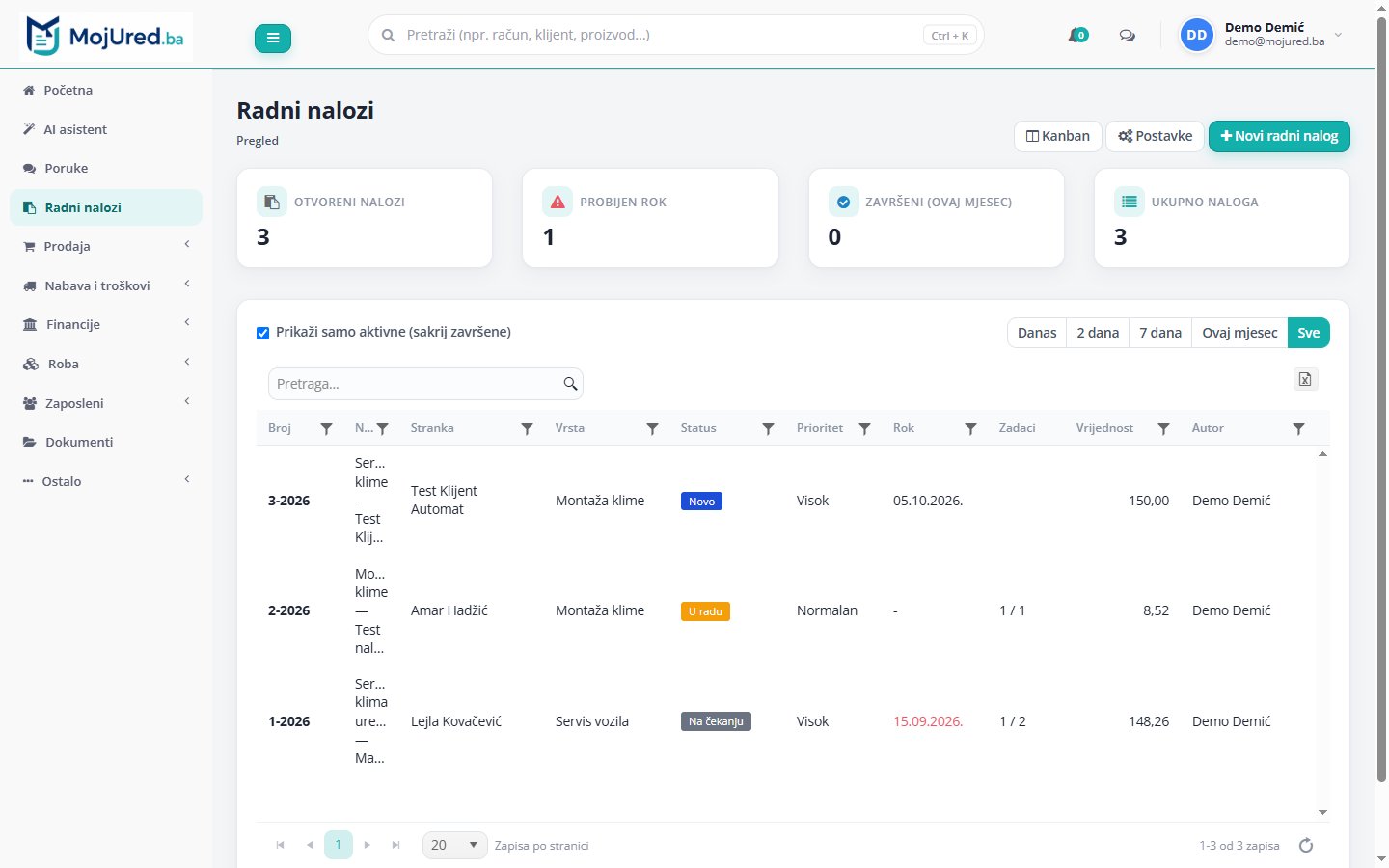Open the chat messages icon in header
This screenshot has height=868, width=1389.
pos(1127,36)
